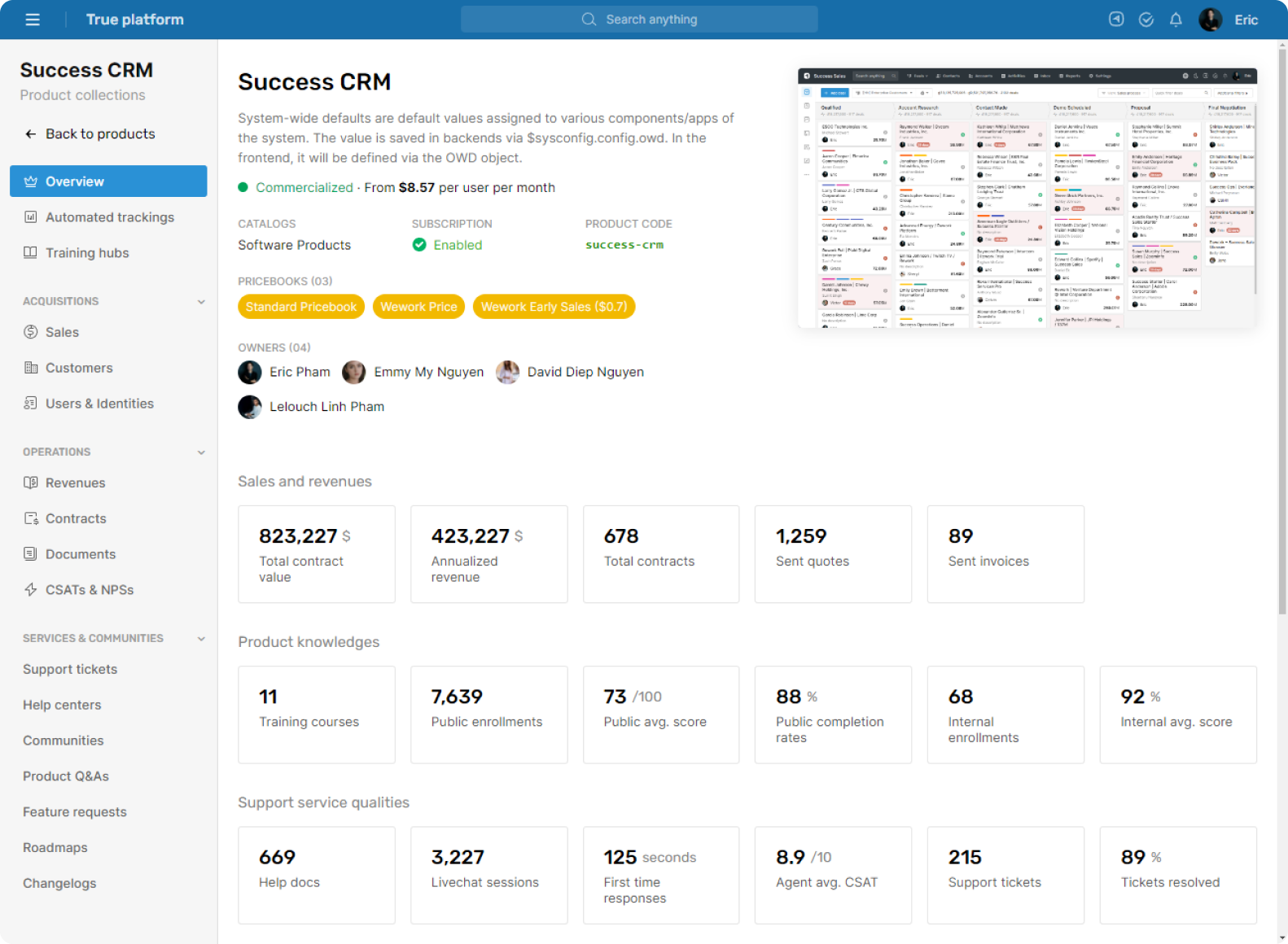Open the tasks checkmark icon in top bar
Screen dimensions: 1288x944
pyautogui.click(x=1146, y=20)
